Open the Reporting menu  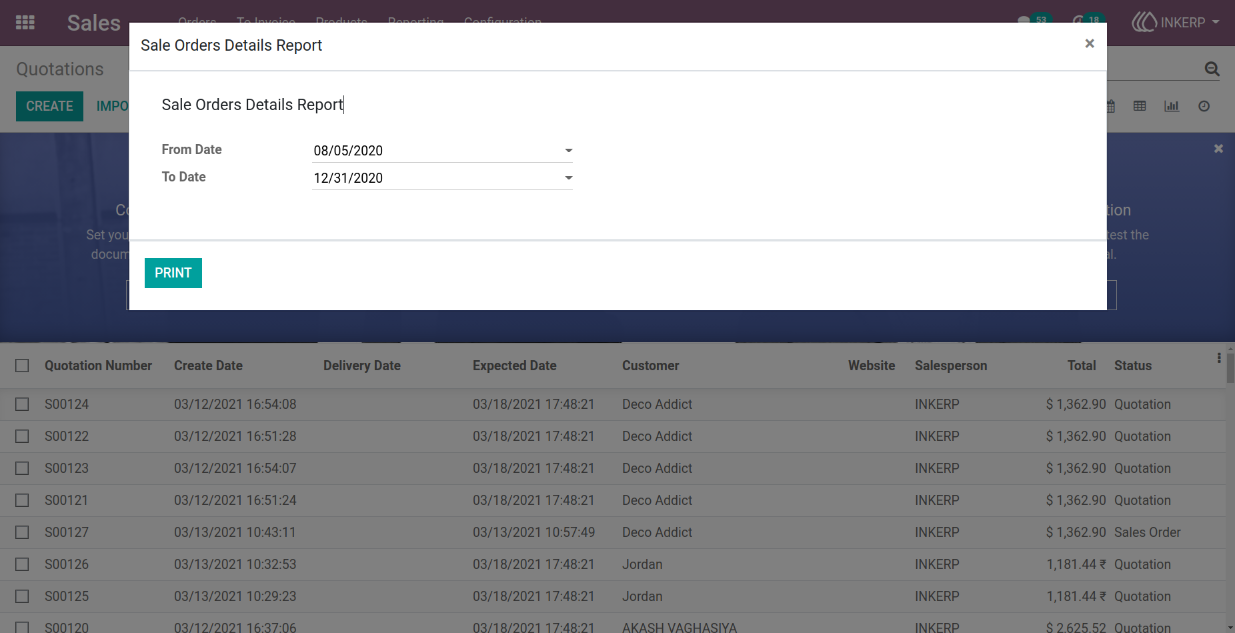pyautogui.click(x=416, y=21)
